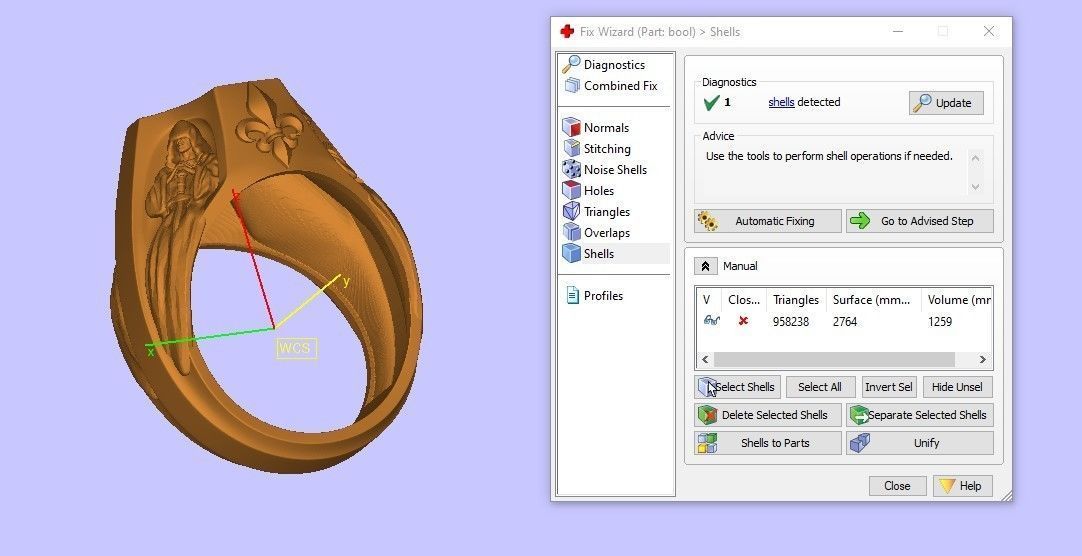Click the Invert Sel button
The width and height of the screenshot is (1082, 556).
pos(889,387)
